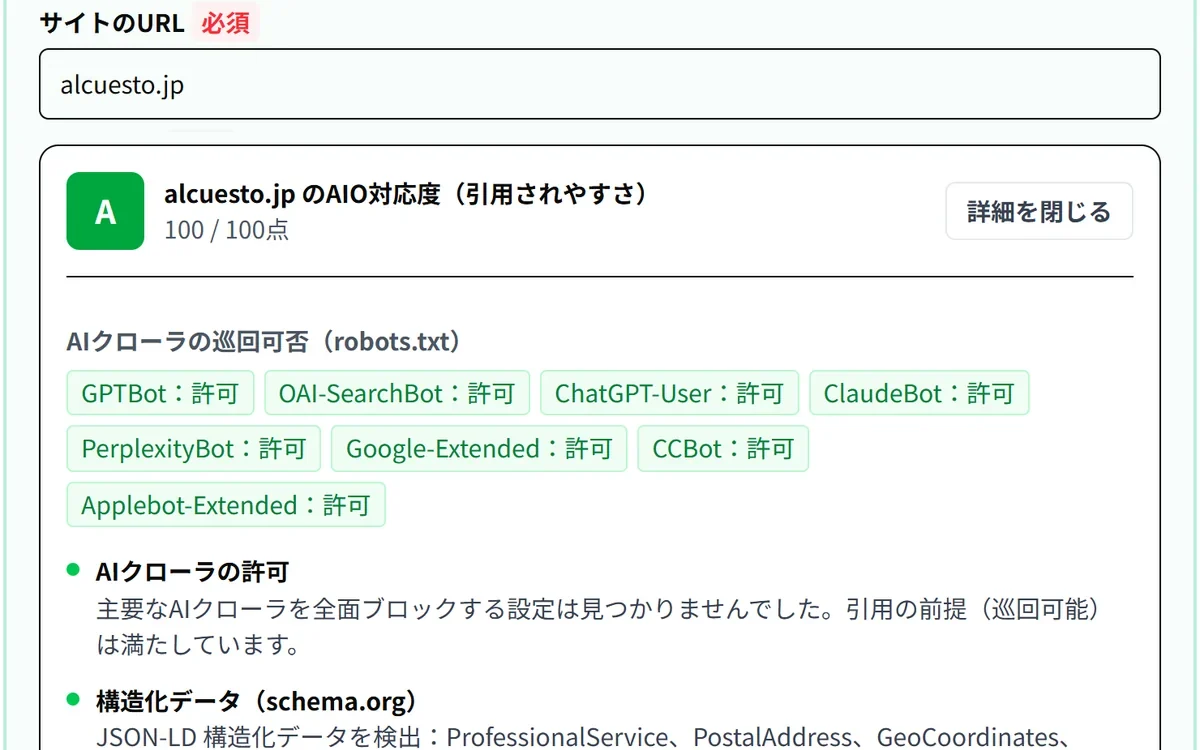Viewport: 1200px width, 750px height.
Task: Select the Applebot-Extended：許可 tag
Action: 226,505
